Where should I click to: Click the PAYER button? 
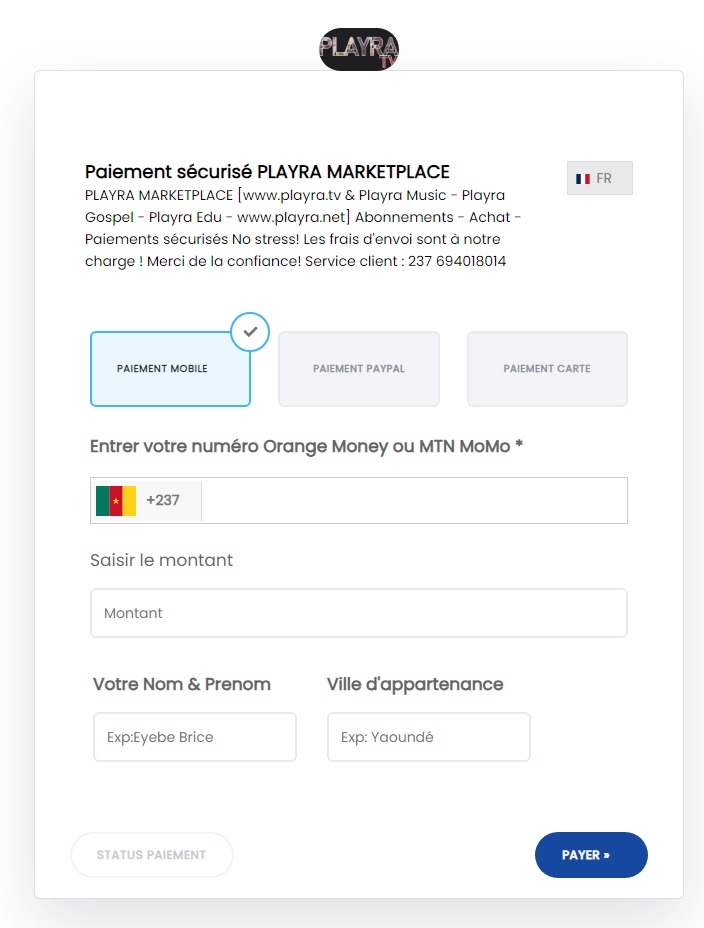(x=591, y=855)
